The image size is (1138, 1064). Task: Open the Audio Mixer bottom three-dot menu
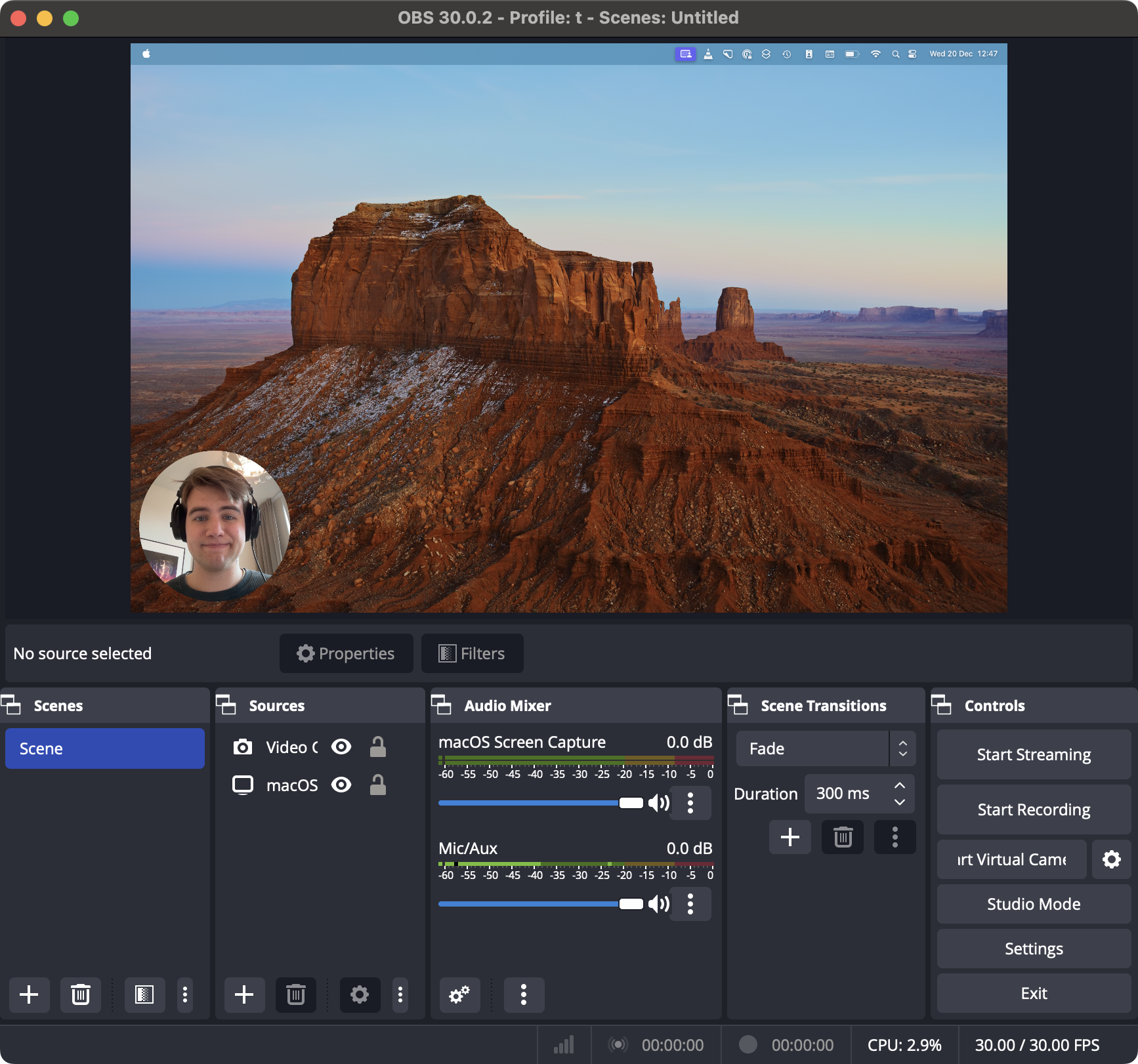click(524, 994)
